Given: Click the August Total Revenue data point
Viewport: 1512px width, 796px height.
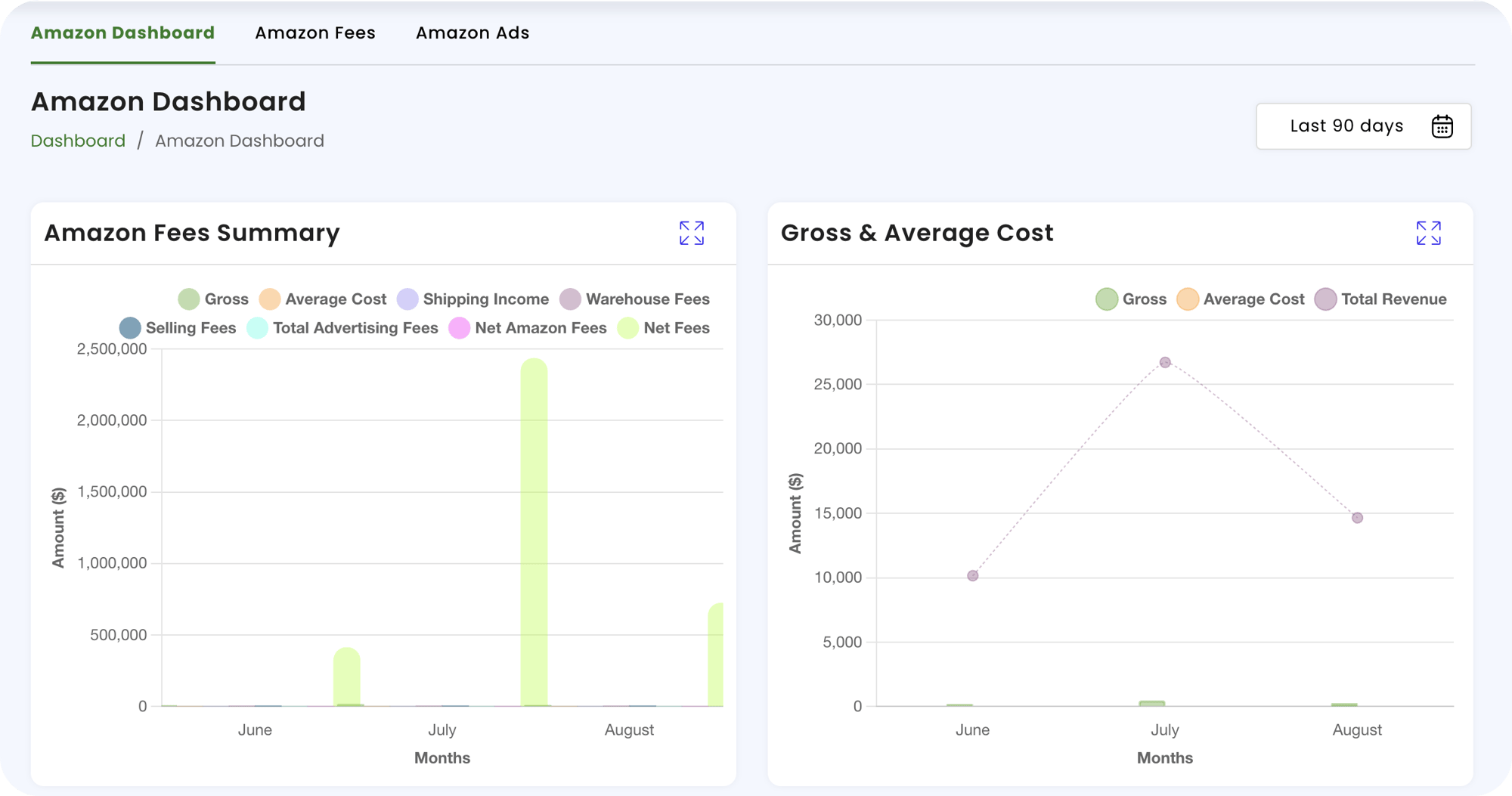Looking at the screenshot, I should (x=1357, y=518).
